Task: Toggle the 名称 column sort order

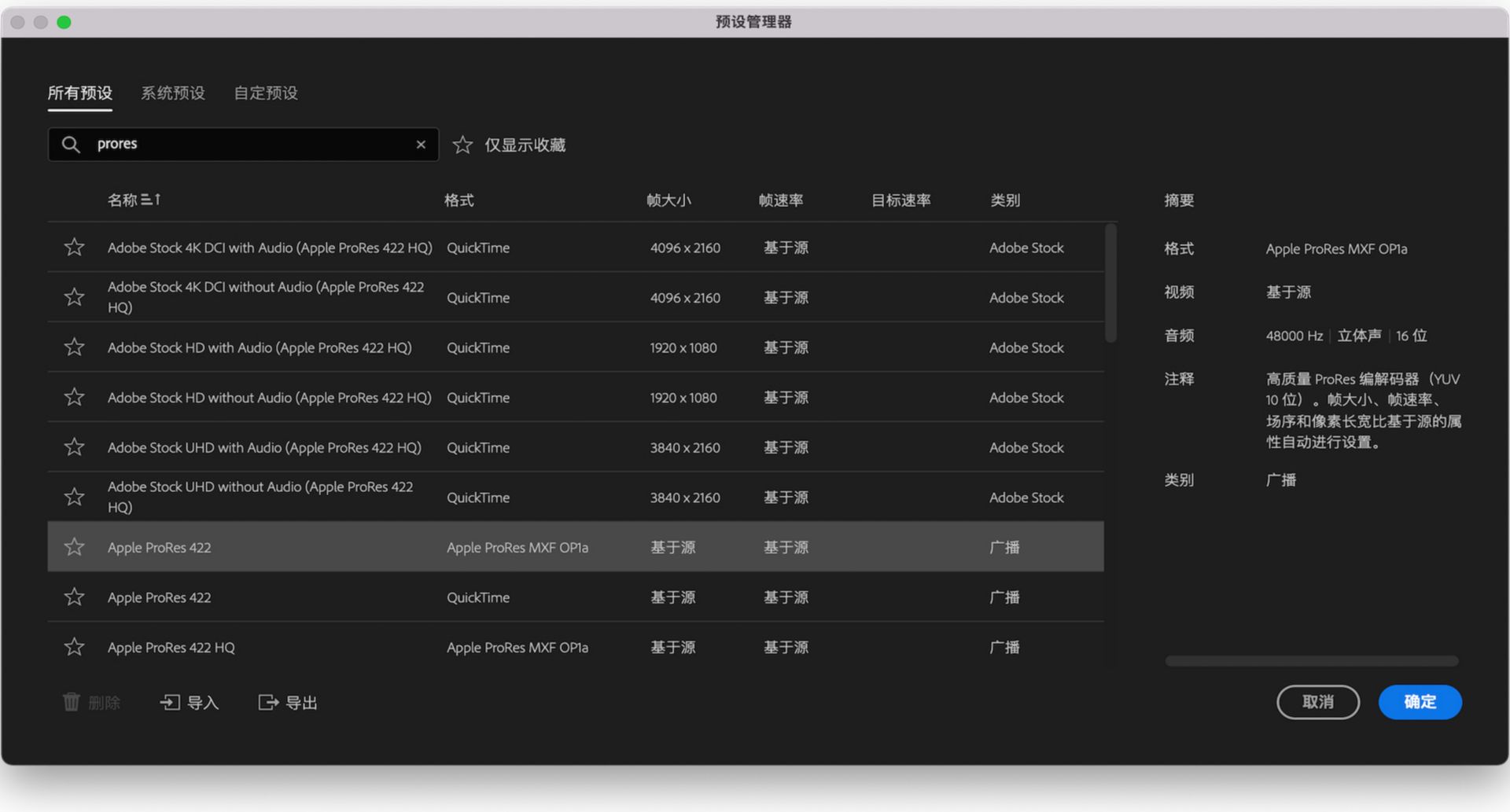Action: (134, 200)
